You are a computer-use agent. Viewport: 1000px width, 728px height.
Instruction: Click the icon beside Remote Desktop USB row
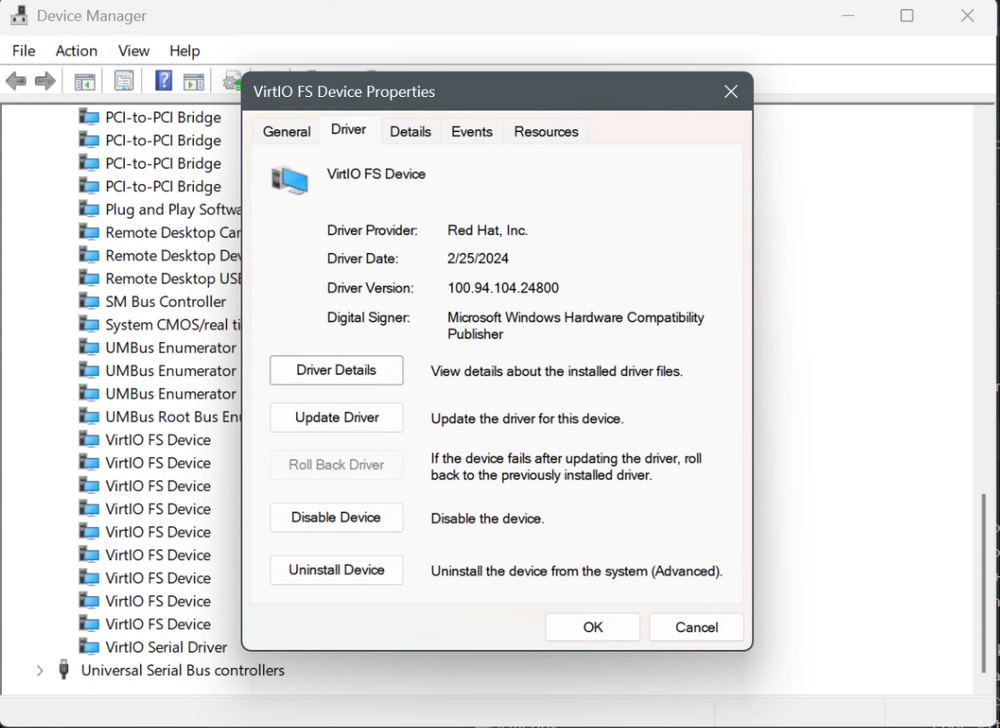click(89, 278)
